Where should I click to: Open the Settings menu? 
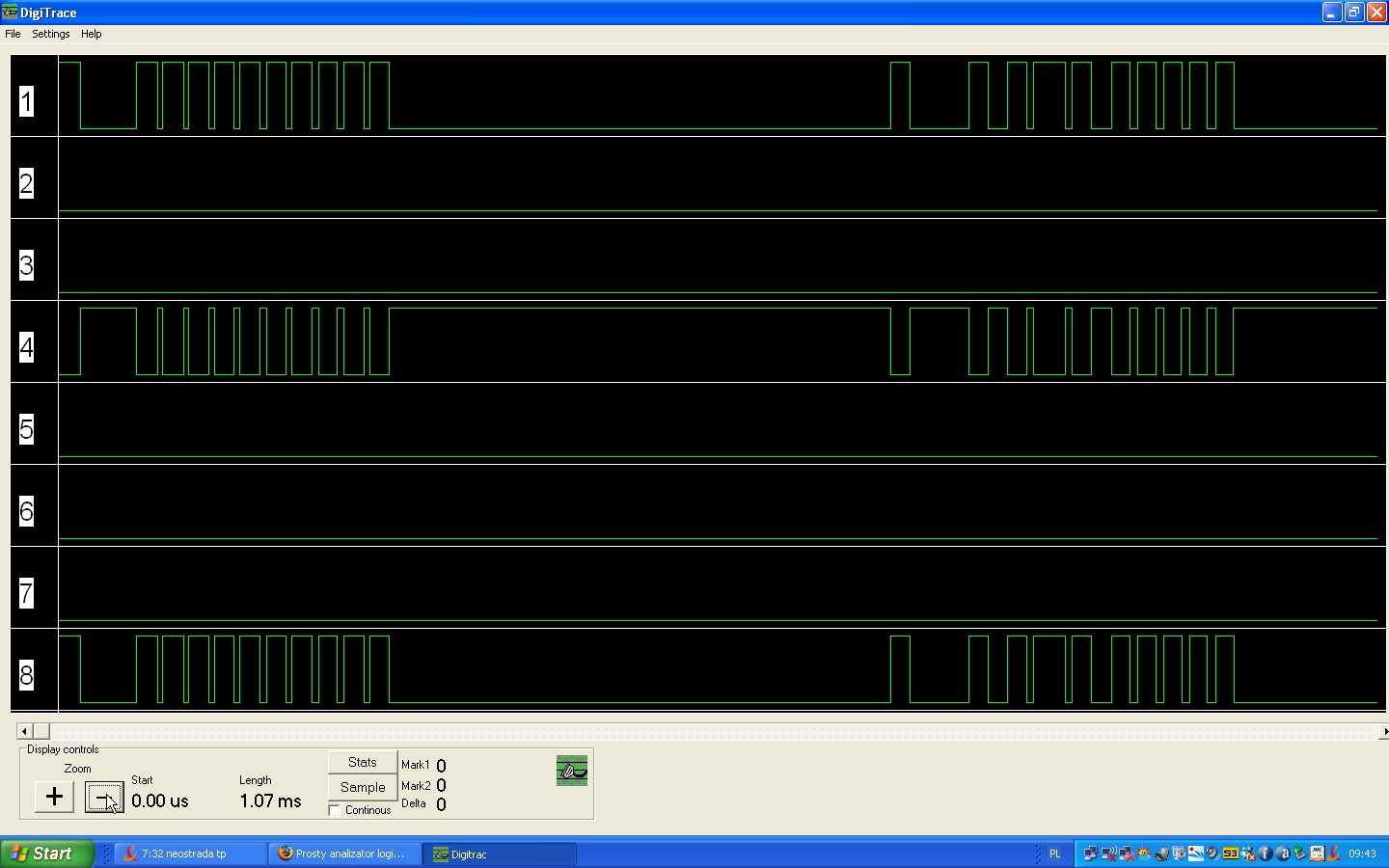pos(51,34)
